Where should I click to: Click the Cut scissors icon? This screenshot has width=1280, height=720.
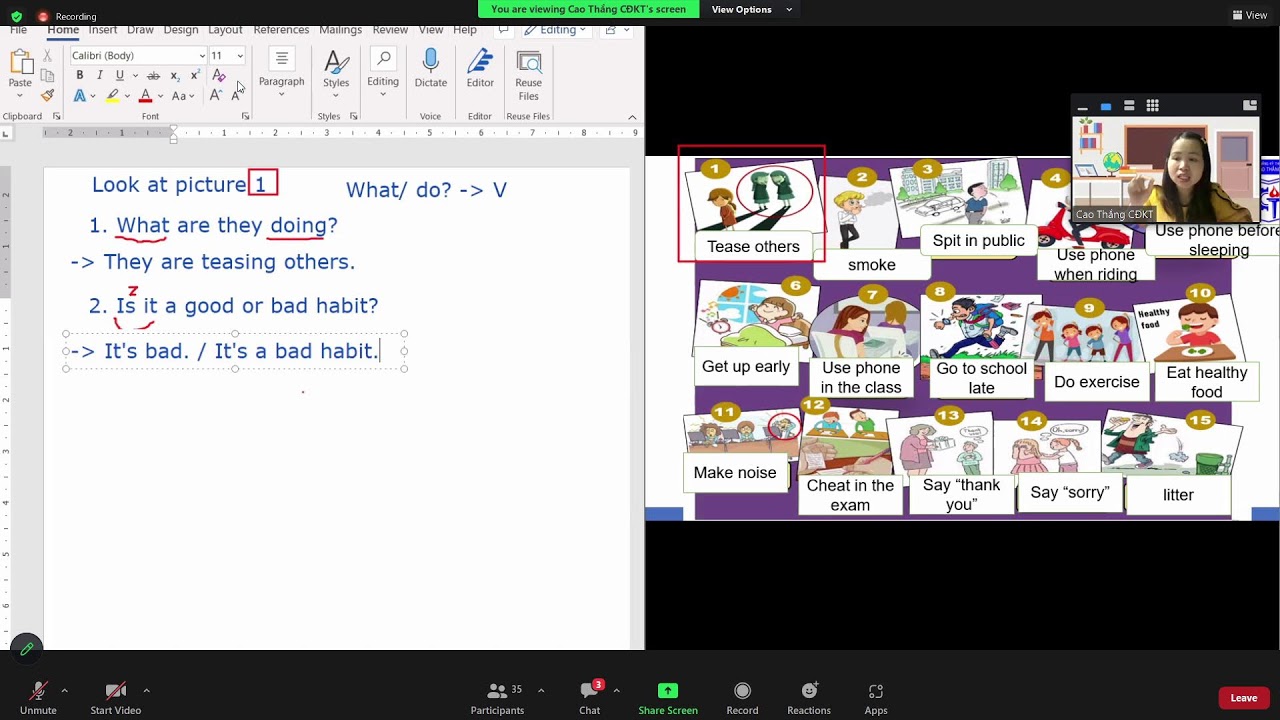coord(47,56)
